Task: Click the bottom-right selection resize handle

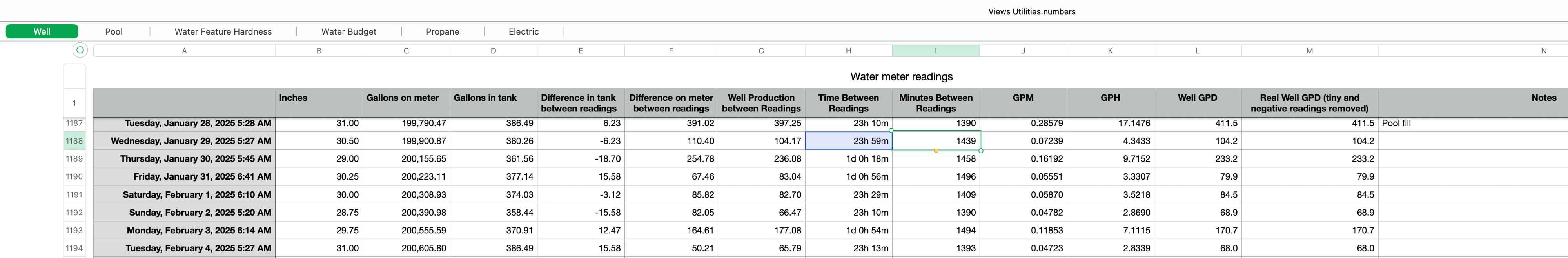Action: click(981, 150)
